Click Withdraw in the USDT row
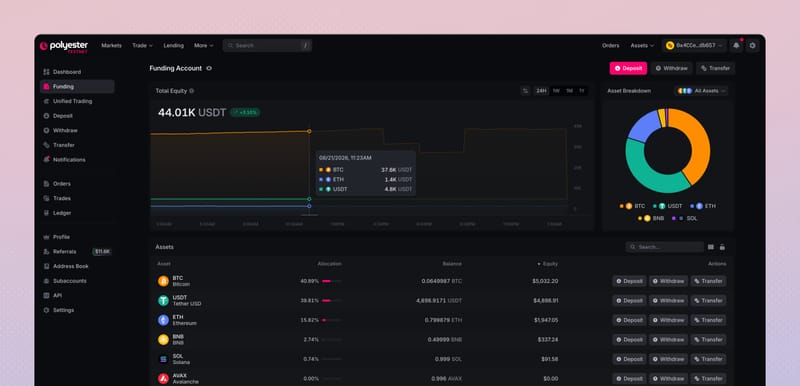800x386 pixels. (668, 300)
